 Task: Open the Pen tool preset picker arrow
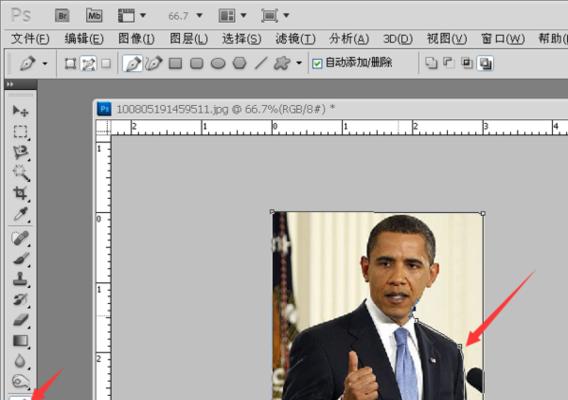point(45,63)
